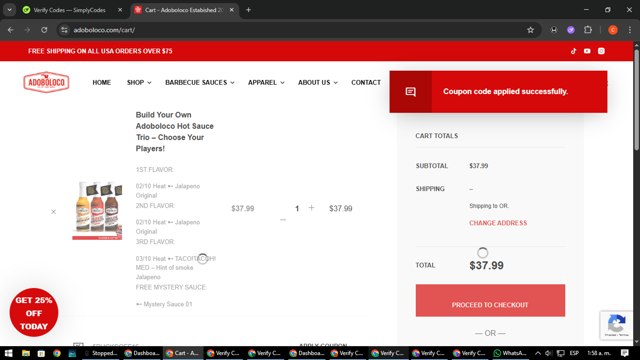Open the browser extensions puzzle icon
Image resolution: width=640 pixels, height=360 pixels.
(x=588, y=30)
